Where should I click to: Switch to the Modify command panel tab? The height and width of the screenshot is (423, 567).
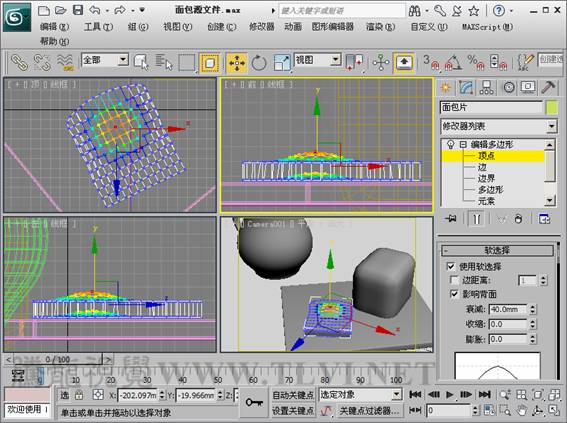tap(466, 87)
